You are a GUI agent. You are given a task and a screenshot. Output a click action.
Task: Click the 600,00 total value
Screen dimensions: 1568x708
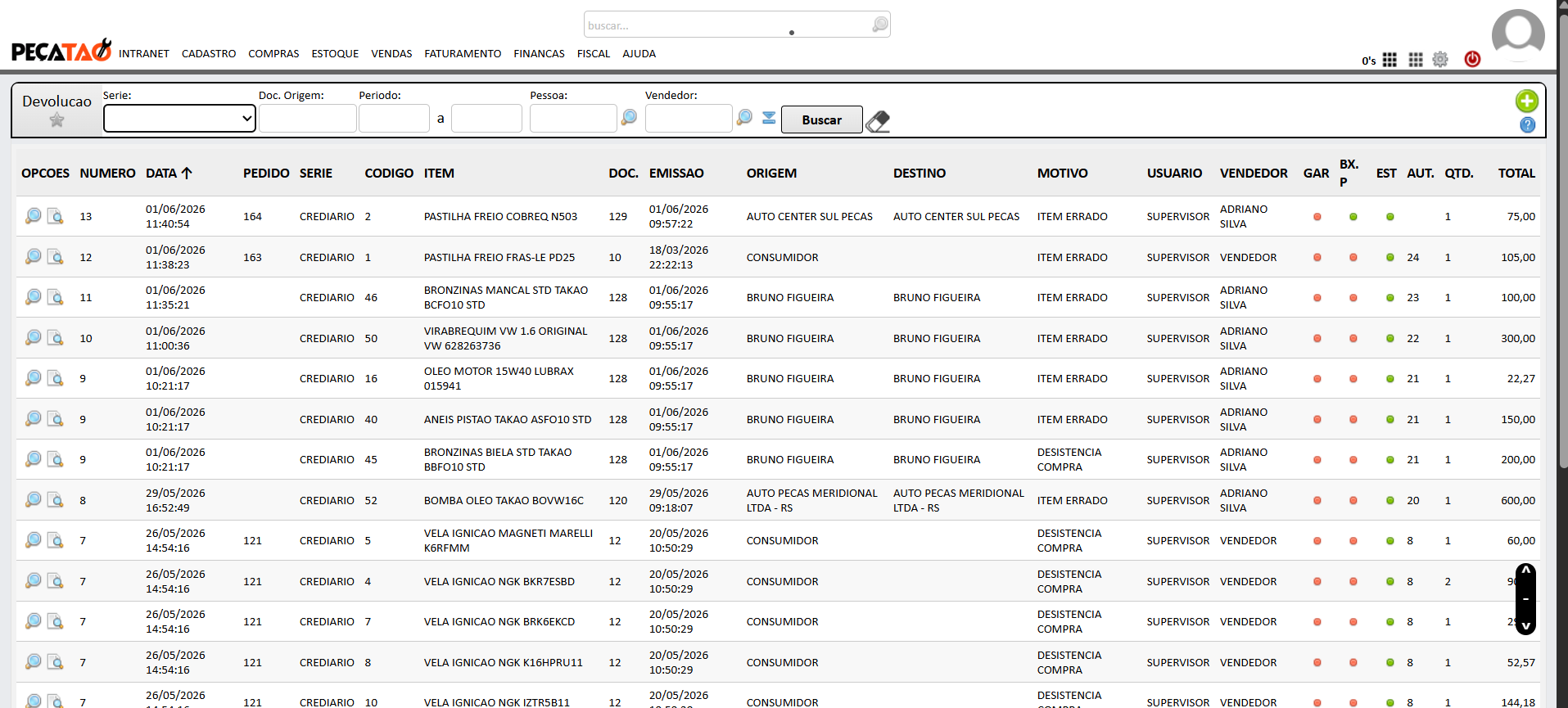[1518, 500]
